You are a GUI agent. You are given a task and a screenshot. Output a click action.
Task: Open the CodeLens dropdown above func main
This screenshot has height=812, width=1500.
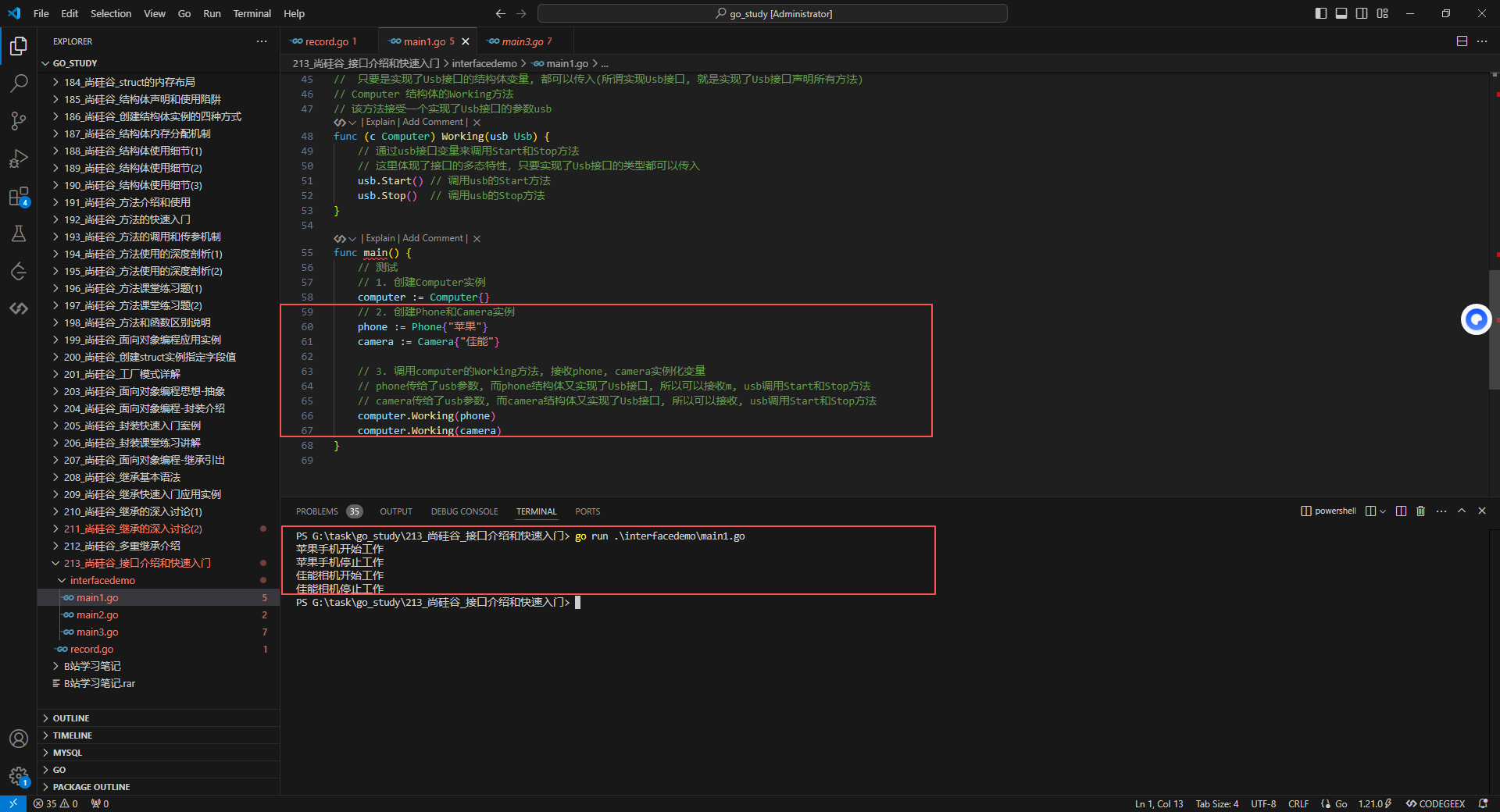tap(353, 239)
